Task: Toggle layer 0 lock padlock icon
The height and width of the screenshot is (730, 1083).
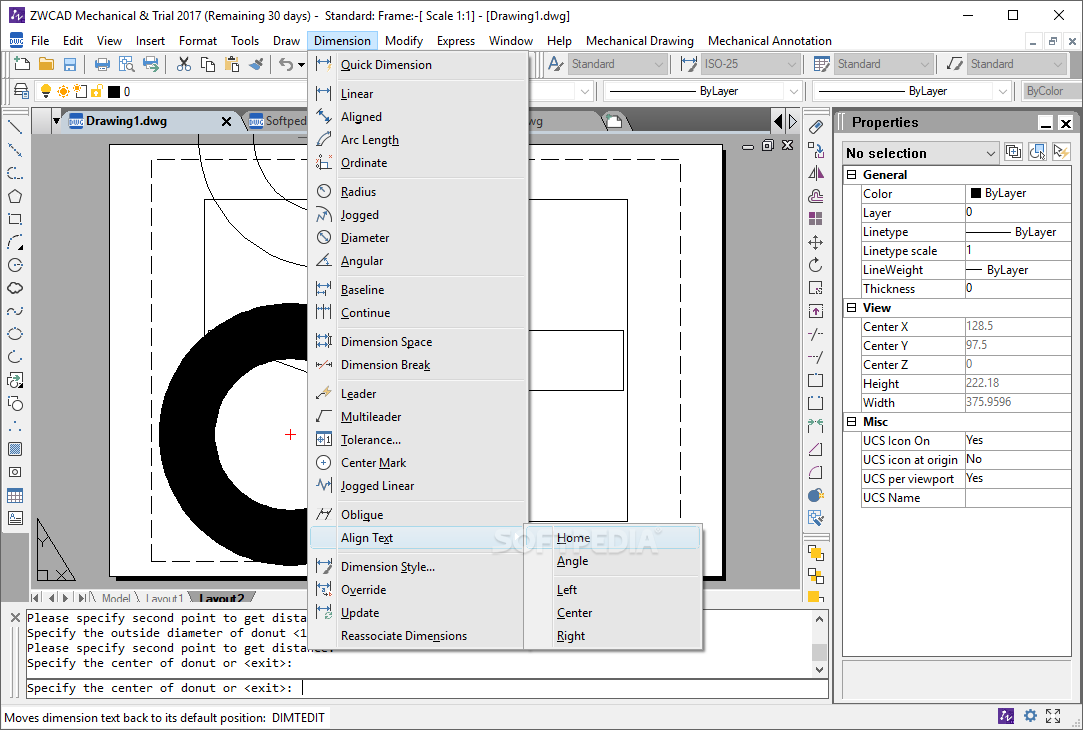Action: [x=97, y=91]
